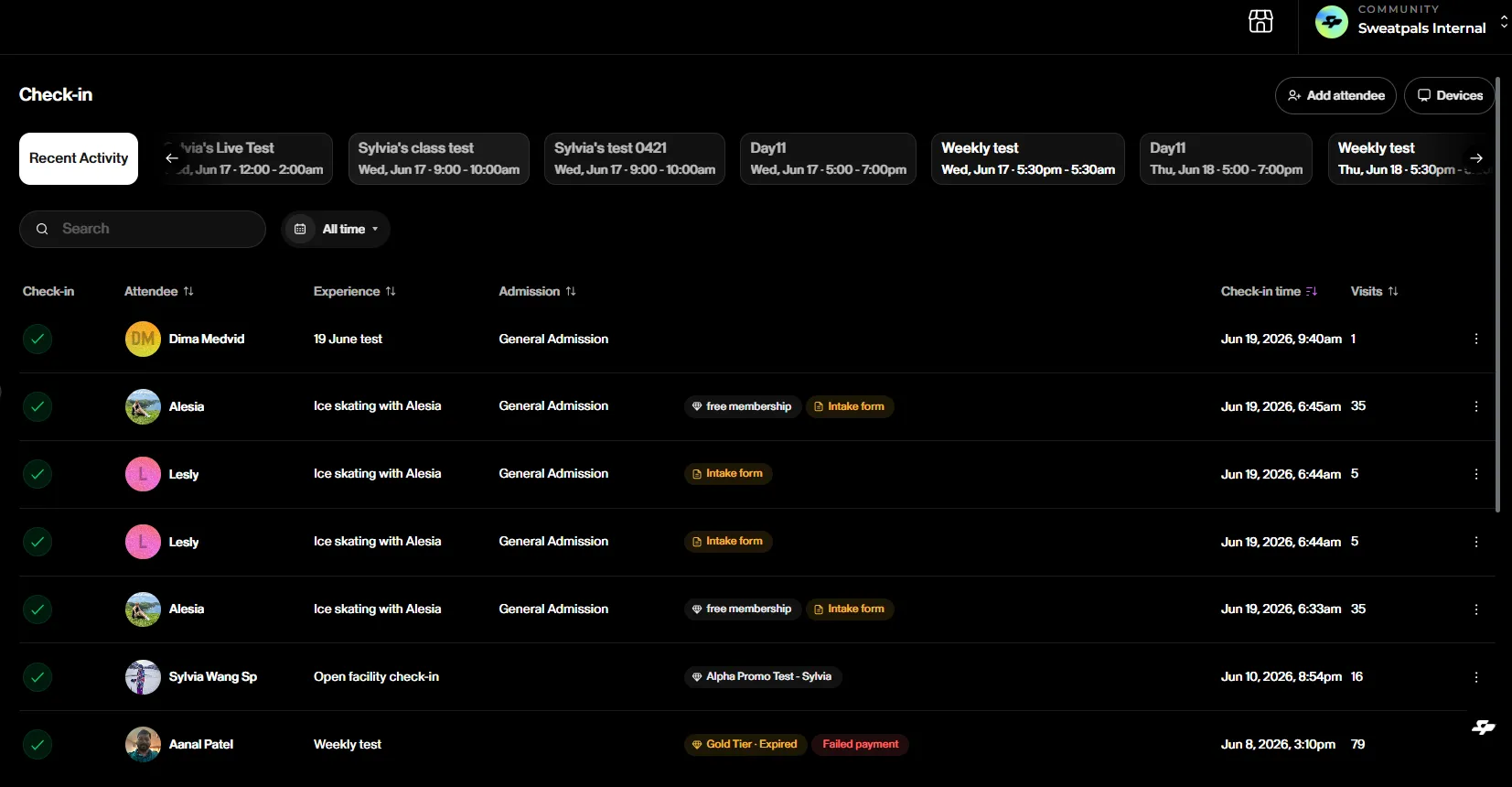Toggle check-in for Aanal Patel
This screenshot has width=1512, height=787.
tap(38, 745)
